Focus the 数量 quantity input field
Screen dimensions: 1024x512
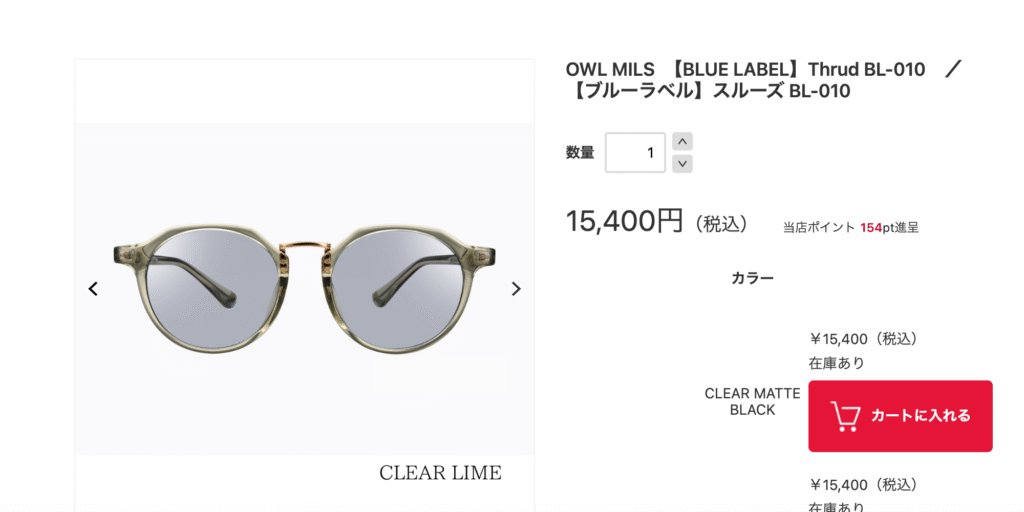pyautogui.click(x=635, y=153)
